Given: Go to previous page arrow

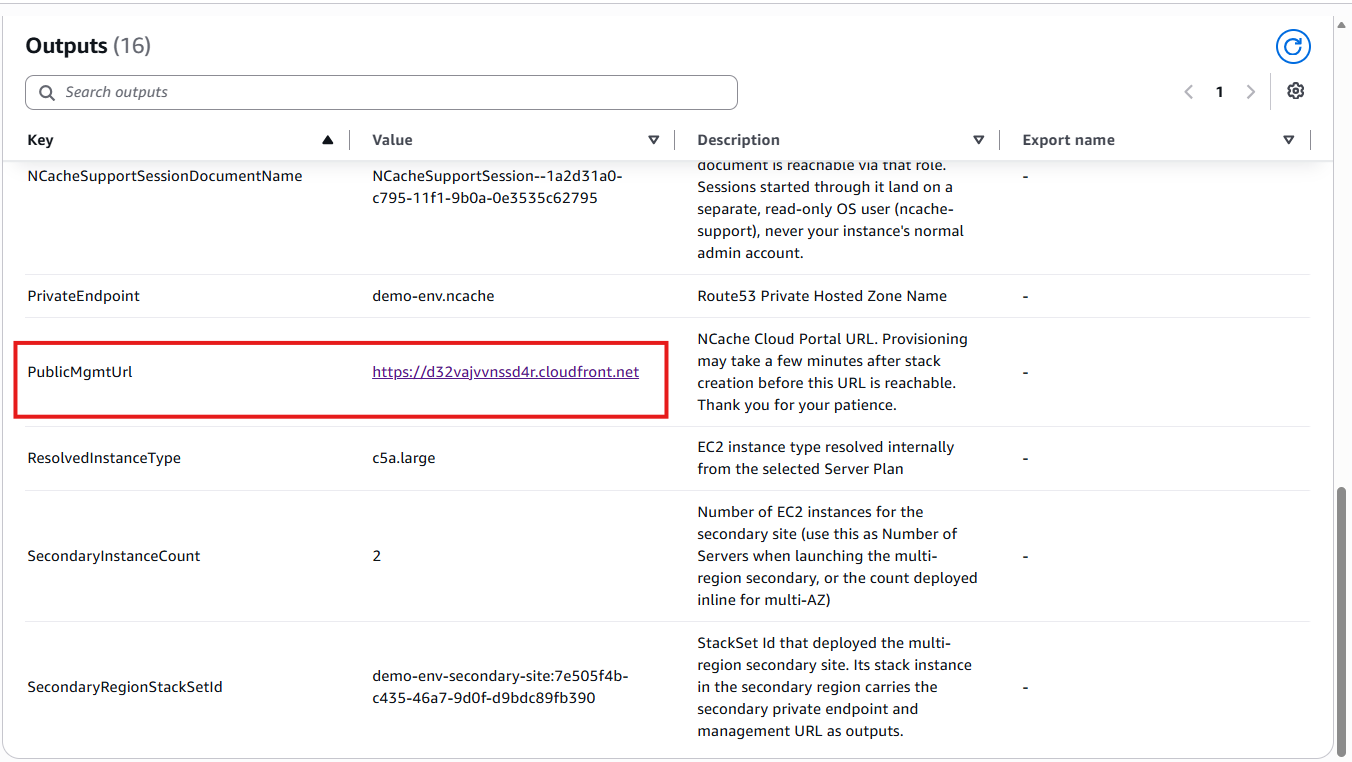Looking at the screenshot, I should pyautogui.click(x=1189, y=92).
